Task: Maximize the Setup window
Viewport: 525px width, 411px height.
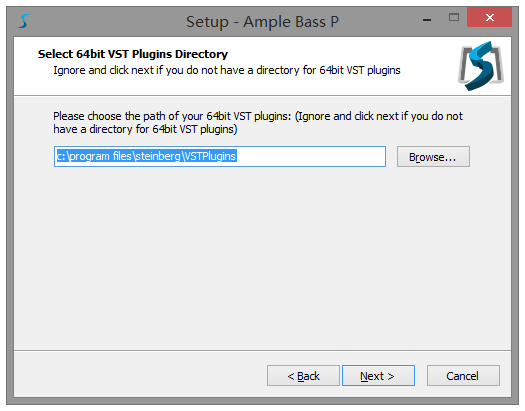Action: click(x=454, y=17)
